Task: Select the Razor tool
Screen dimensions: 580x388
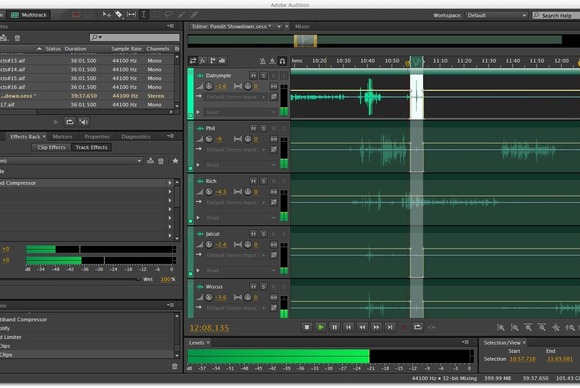Action: (119, 14)
